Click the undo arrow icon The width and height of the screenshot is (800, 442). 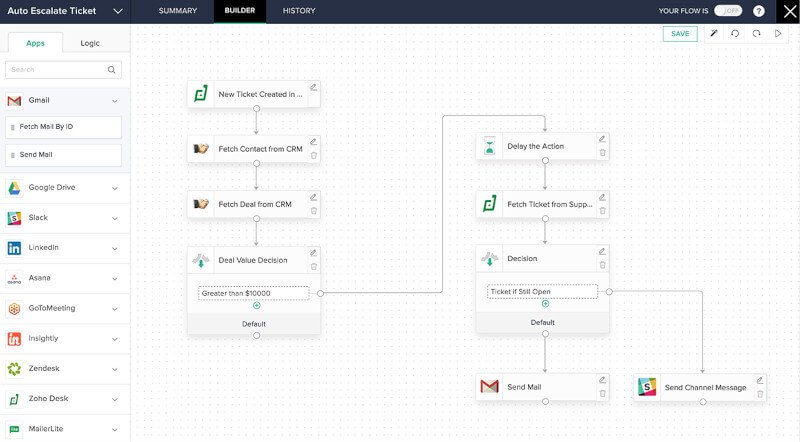[735, 34]
